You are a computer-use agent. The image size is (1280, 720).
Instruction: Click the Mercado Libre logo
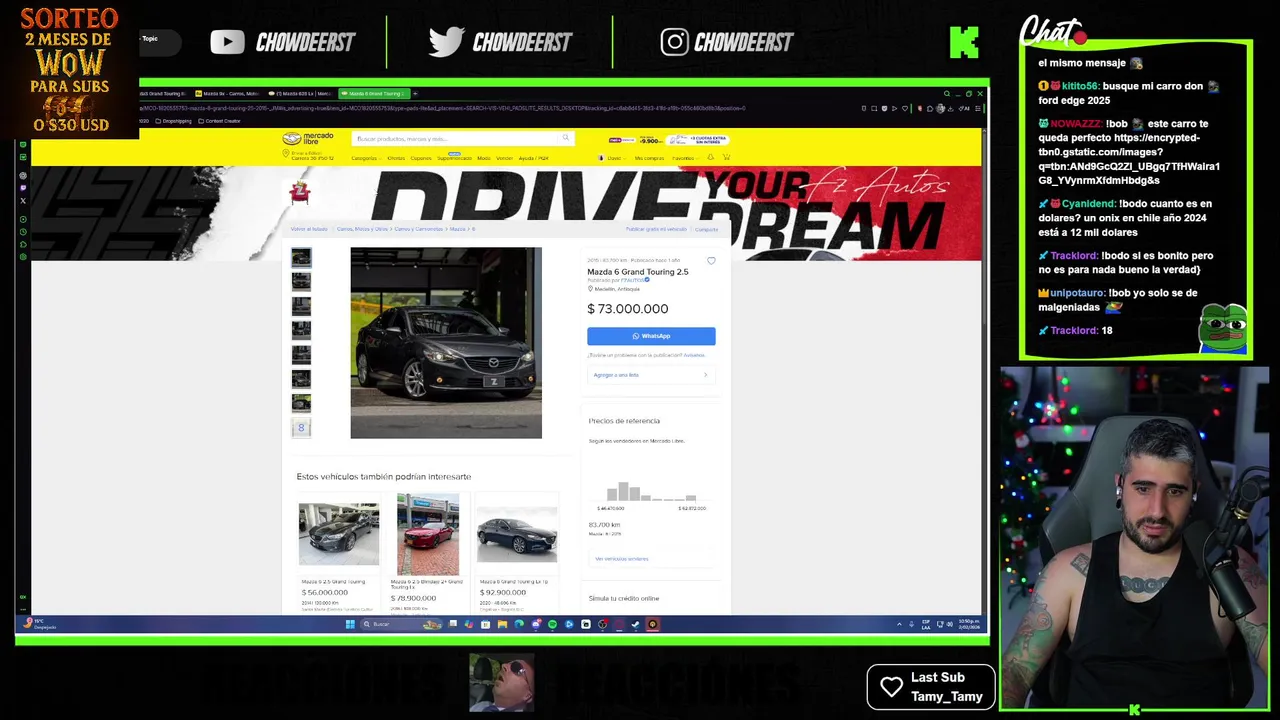[307, 139]
